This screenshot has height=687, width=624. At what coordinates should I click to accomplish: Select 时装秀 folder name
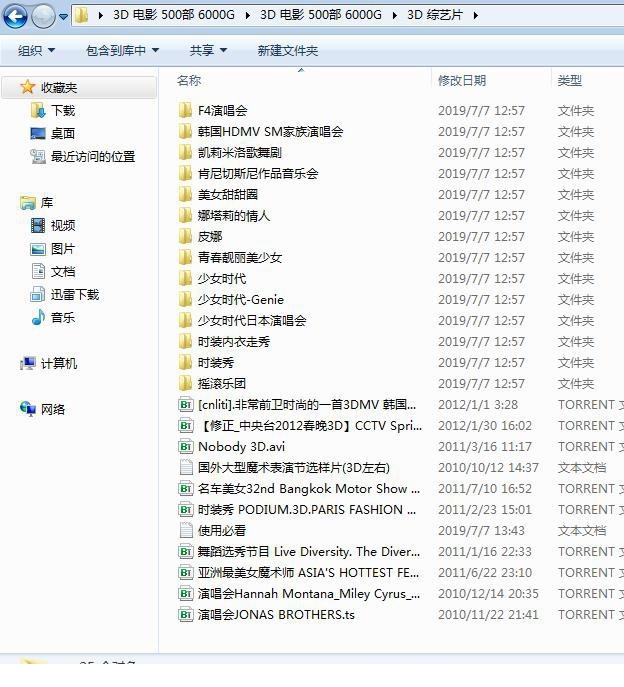pyautogui.click(x=216, y=363)
